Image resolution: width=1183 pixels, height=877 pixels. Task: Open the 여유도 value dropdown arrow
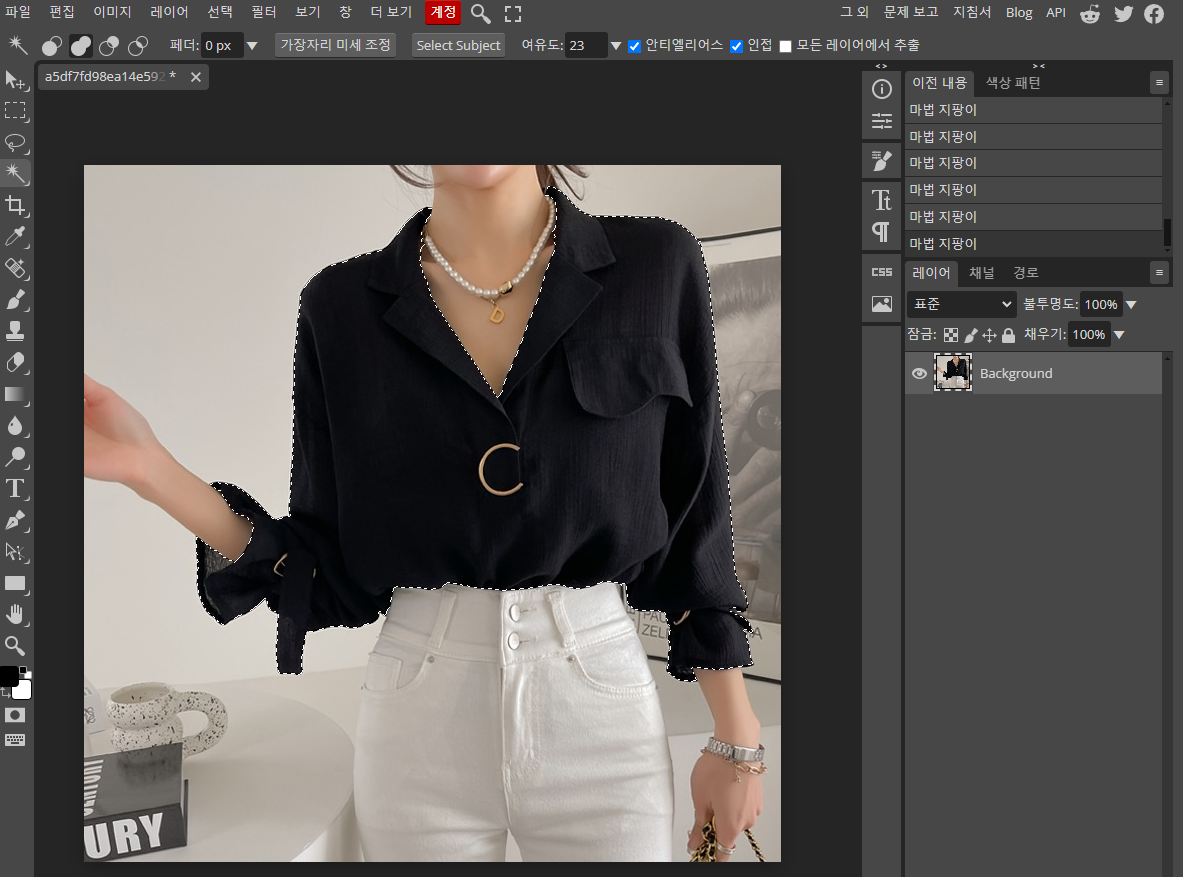coord(616,46)
